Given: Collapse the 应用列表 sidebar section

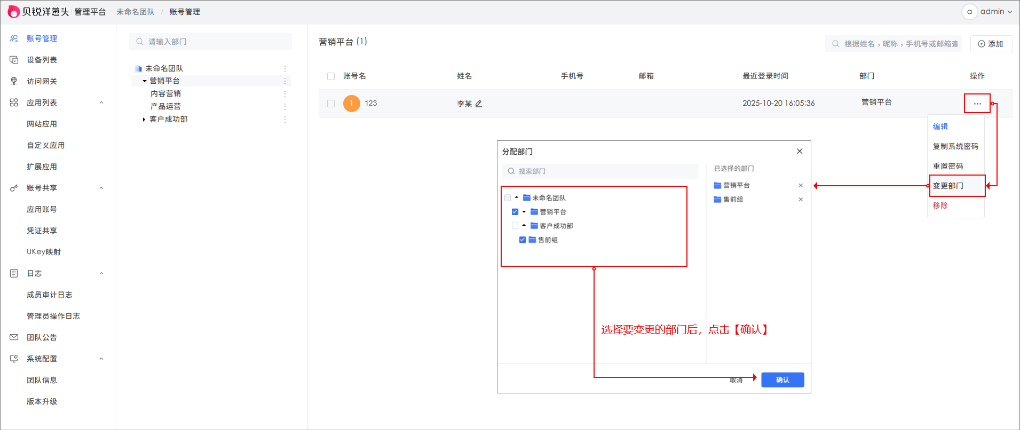Looking at the screenshot, I should click(x=102, y=103).
